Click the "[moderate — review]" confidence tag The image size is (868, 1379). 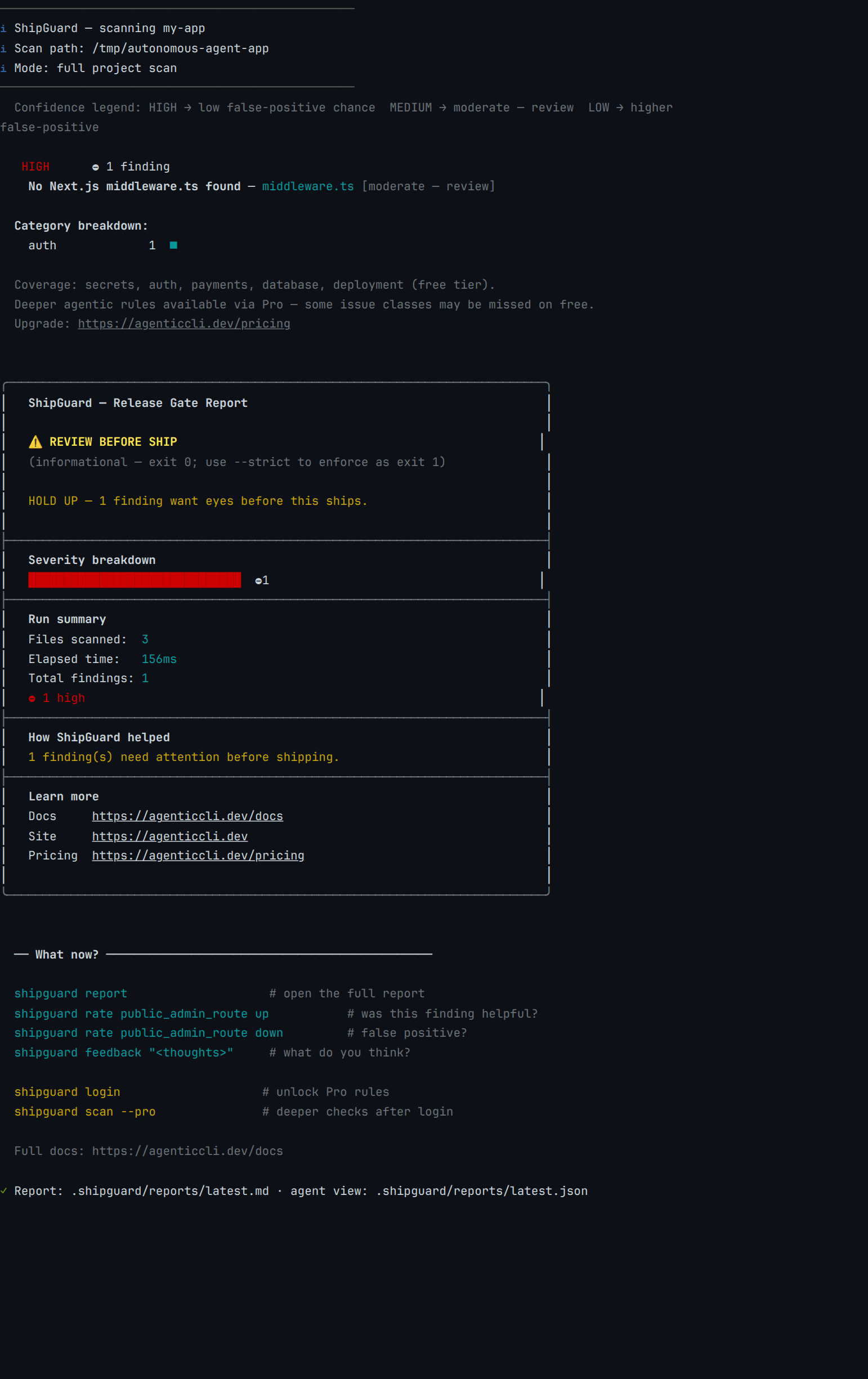tap(428, 186)
